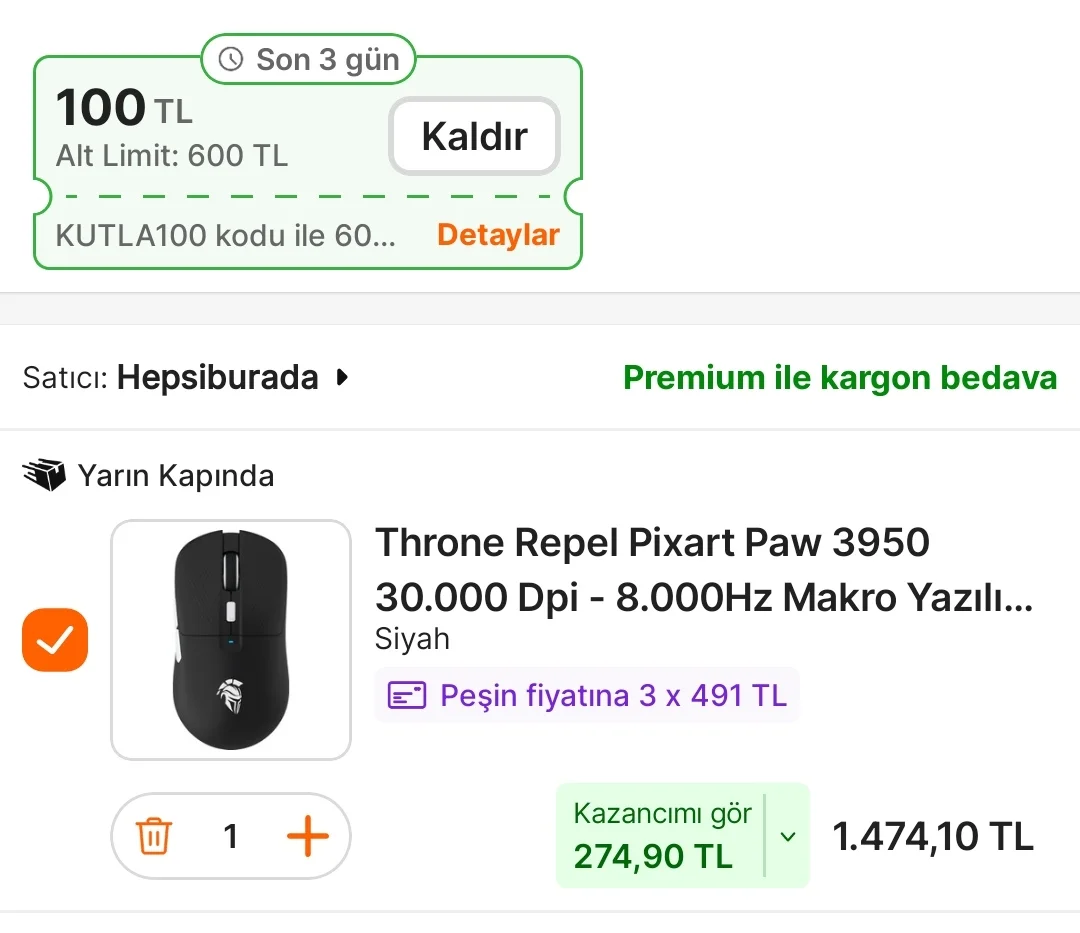The image size is (1080, 933).
Task: Click the Siyah color variant text
Action: click(412, 639)
